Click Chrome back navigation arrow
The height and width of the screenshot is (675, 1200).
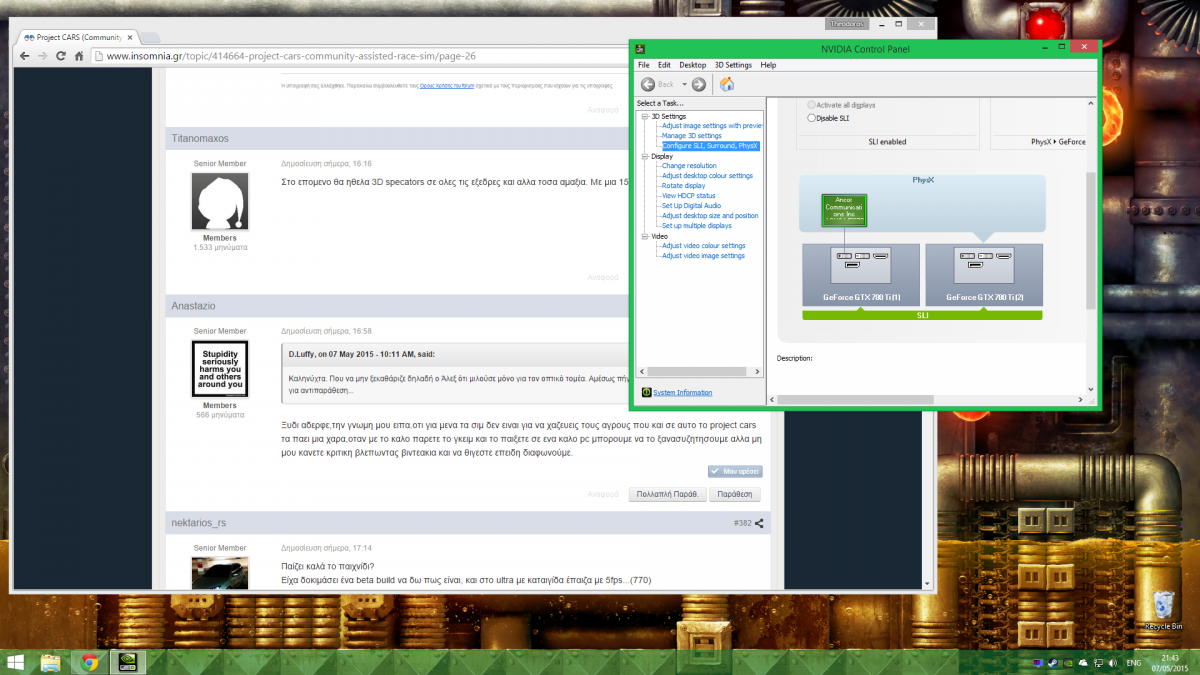click(25, 56)
